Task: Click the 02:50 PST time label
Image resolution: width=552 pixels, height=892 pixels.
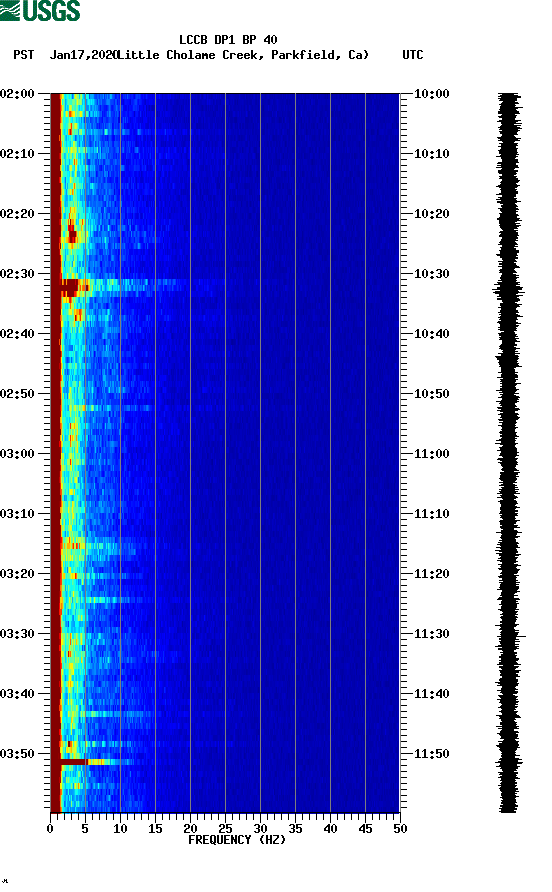Action: coord(17,394)
